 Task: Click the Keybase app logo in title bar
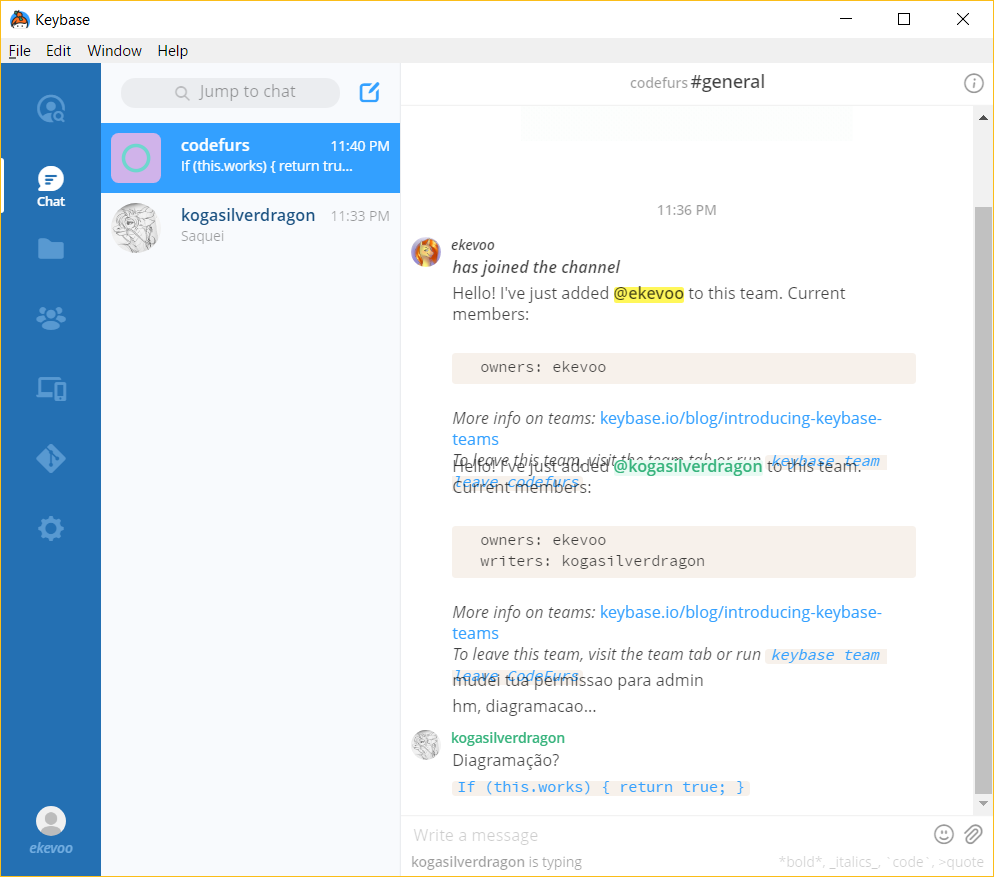pyautogui.click(x=20, y=20)
